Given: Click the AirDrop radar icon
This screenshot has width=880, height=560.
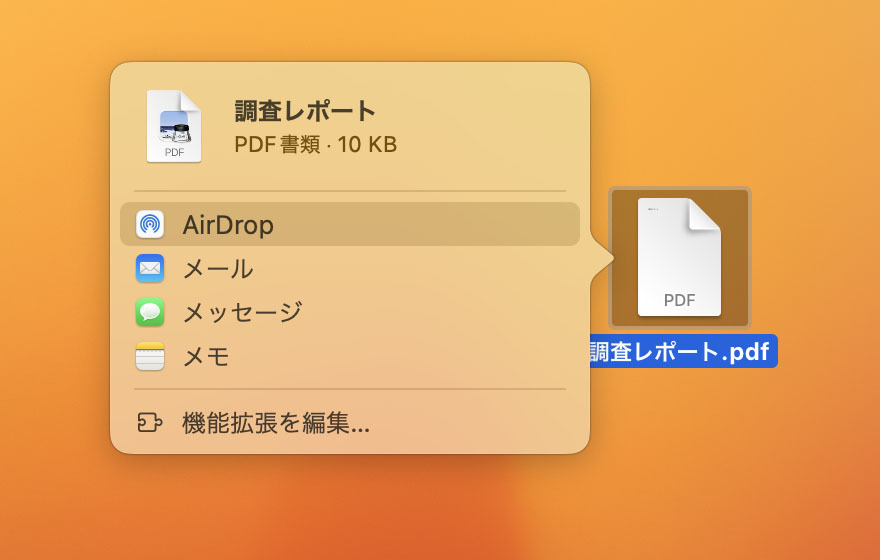Looking at the screenshot, I should [x=150, y=224].
